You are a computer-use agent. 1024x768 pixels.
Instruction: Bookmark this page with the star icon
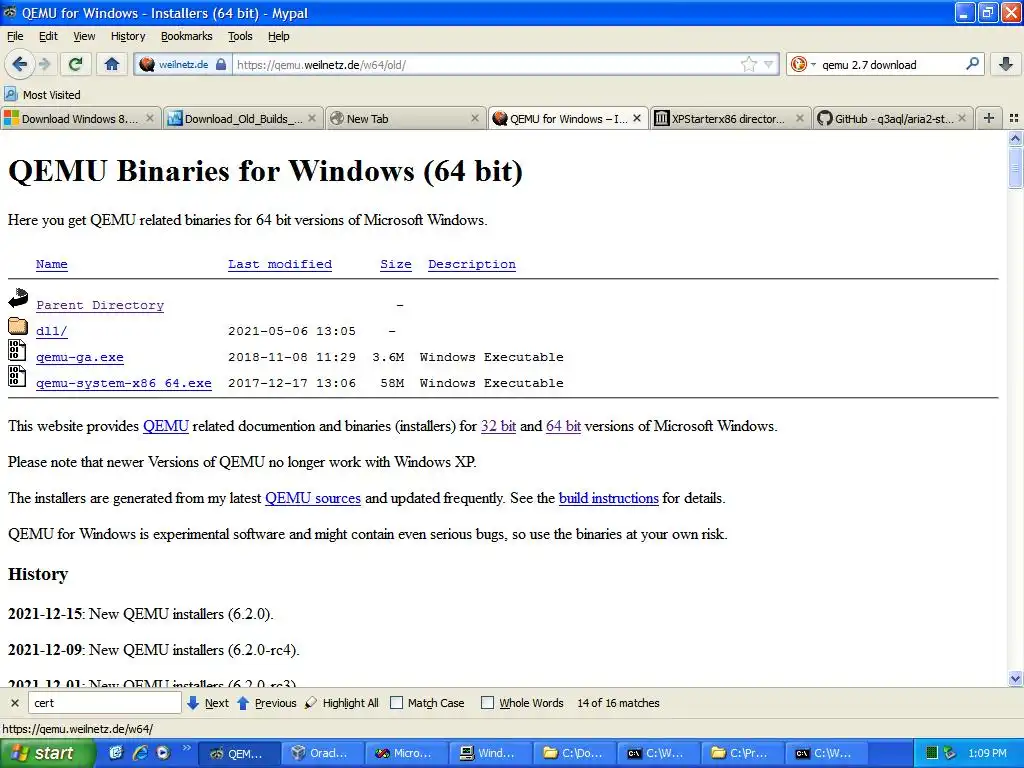pos(748,64)
